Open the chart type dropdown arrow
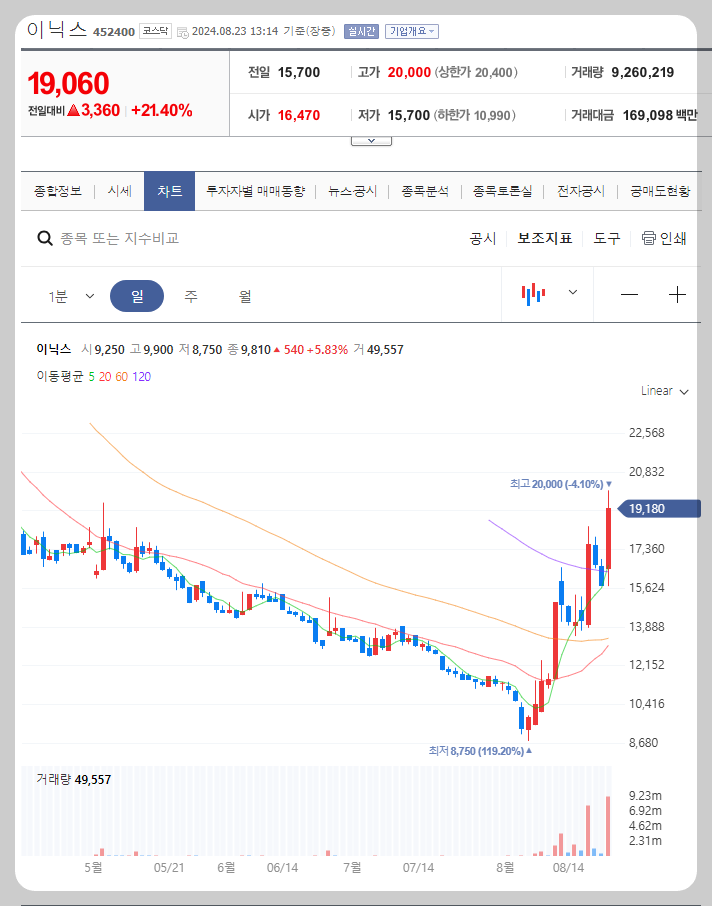Viewport: 712px width, 906px height. click(x=571, y=292)
